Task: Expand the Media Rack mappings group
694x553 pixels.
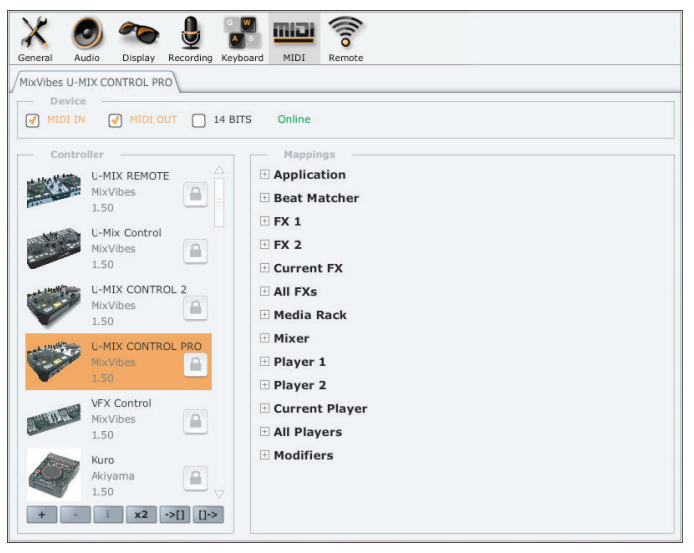Action: tap(264, 314)
